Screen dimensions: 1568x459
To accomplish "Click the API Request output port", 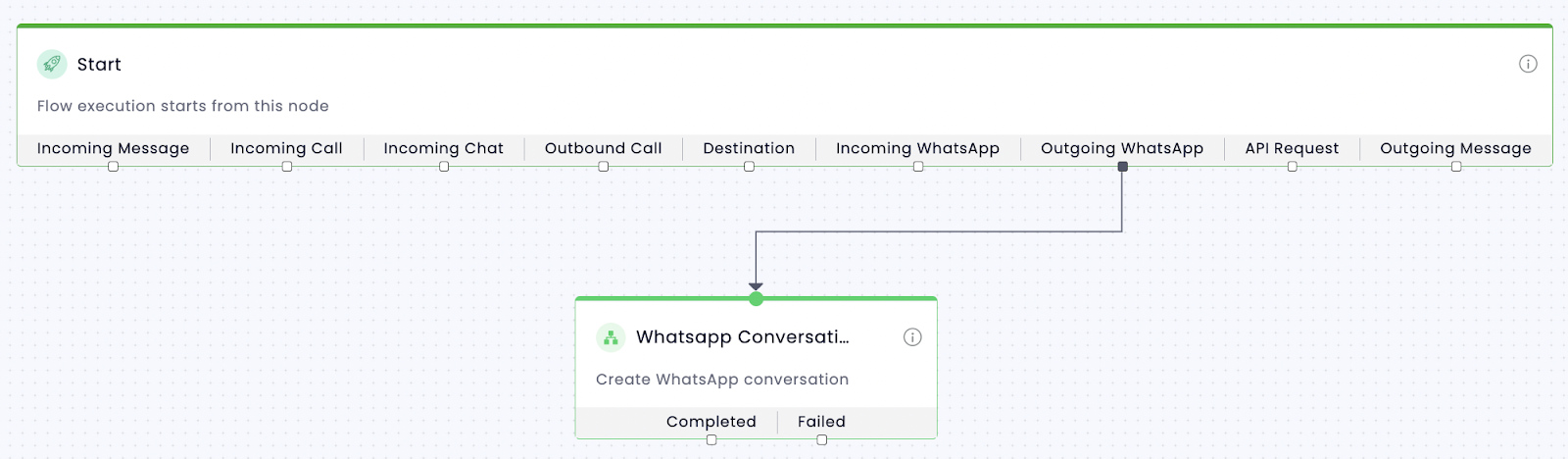I will click(1293, 167).
